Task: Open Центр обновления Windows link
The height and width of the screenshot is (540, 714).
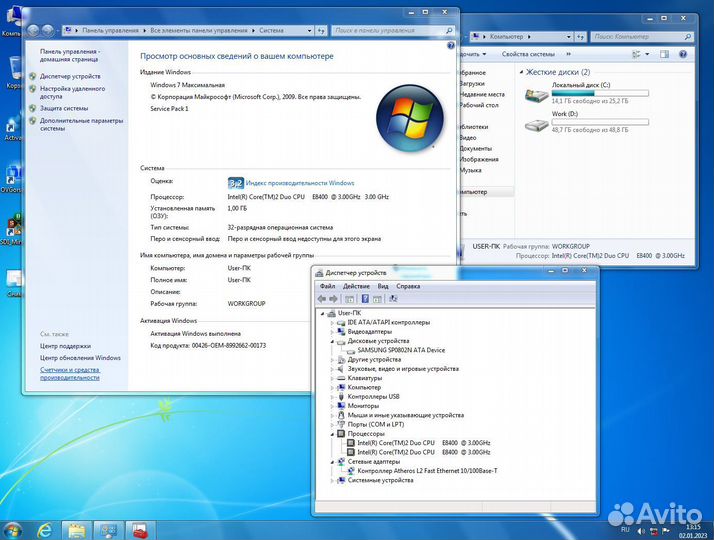Action: point(80,358)
